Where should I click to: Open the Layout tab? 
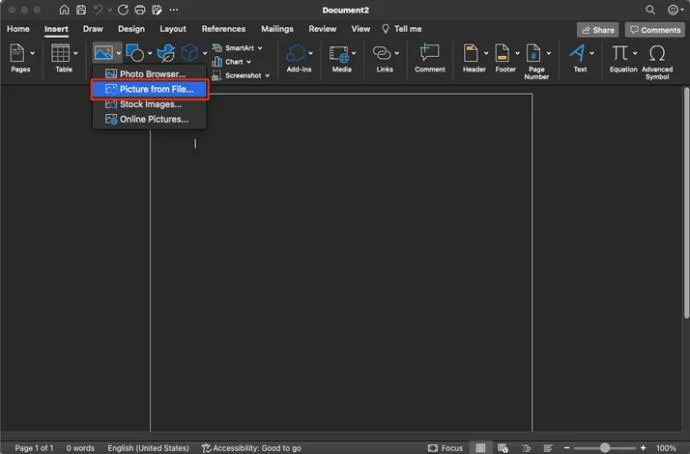click(173, 29)
